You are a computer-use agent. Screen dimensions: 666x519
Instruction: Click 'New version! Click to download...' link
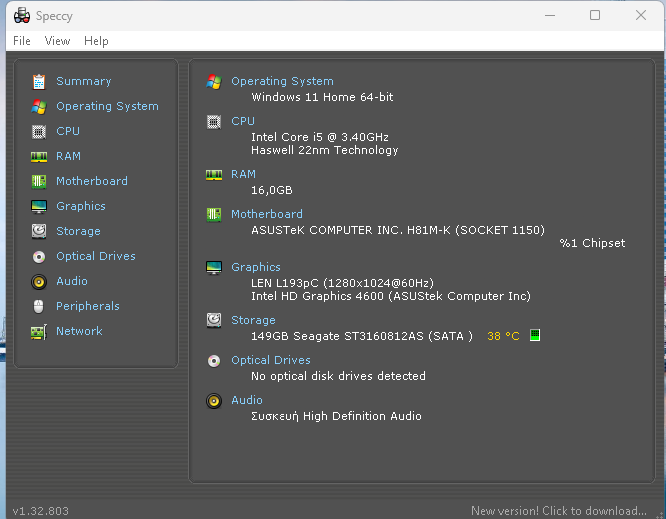point(559,511)
